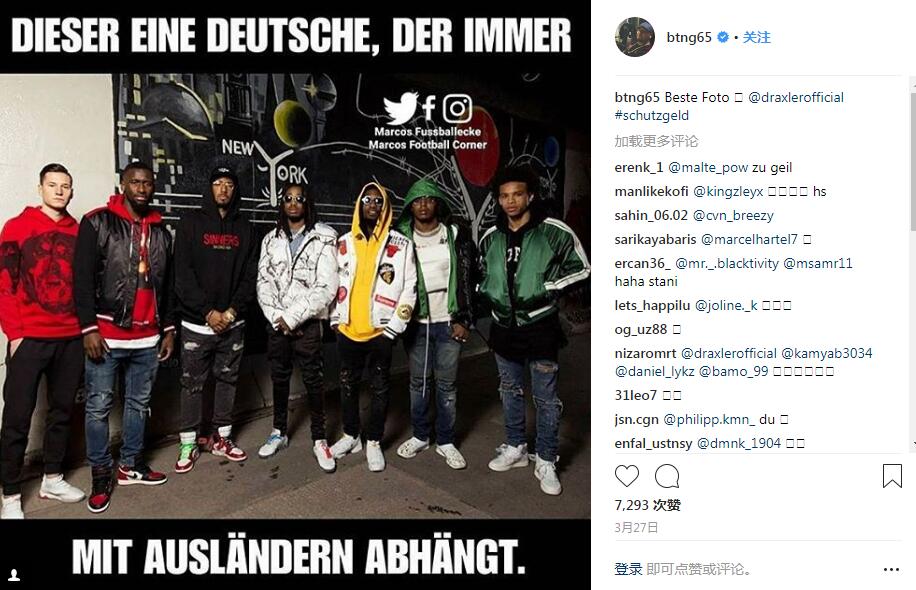The width and height of the screenshot is (916, 590).
Task: Show tagged people icon on photo
Action: tap(14, 575)
